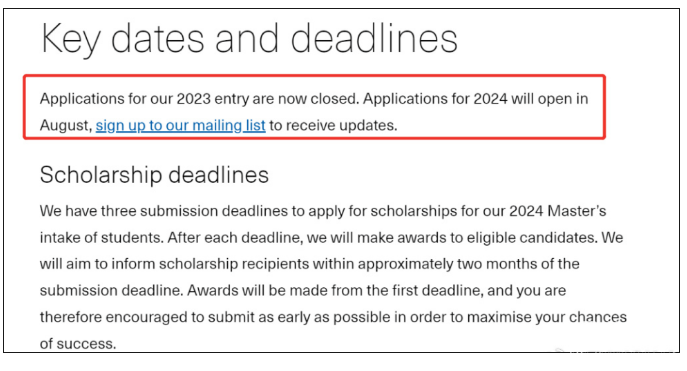Click the "After each deadline," phrase
The width and height of the screenshot is (687, 371).
click(x=235, y=238)
